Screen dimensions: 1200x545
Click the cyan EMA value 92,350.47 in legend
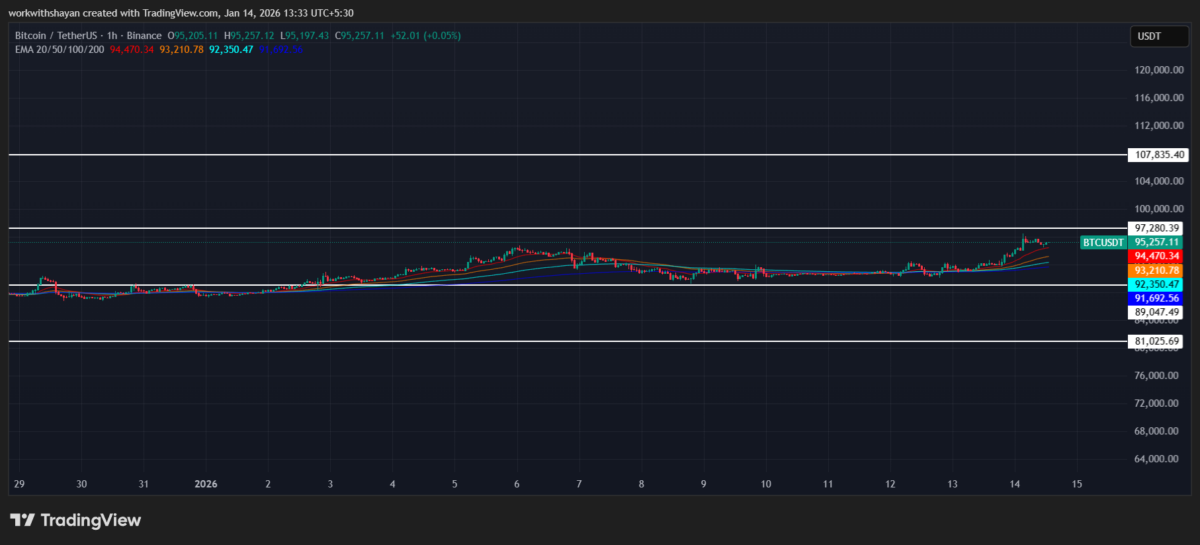coord(232,48)
